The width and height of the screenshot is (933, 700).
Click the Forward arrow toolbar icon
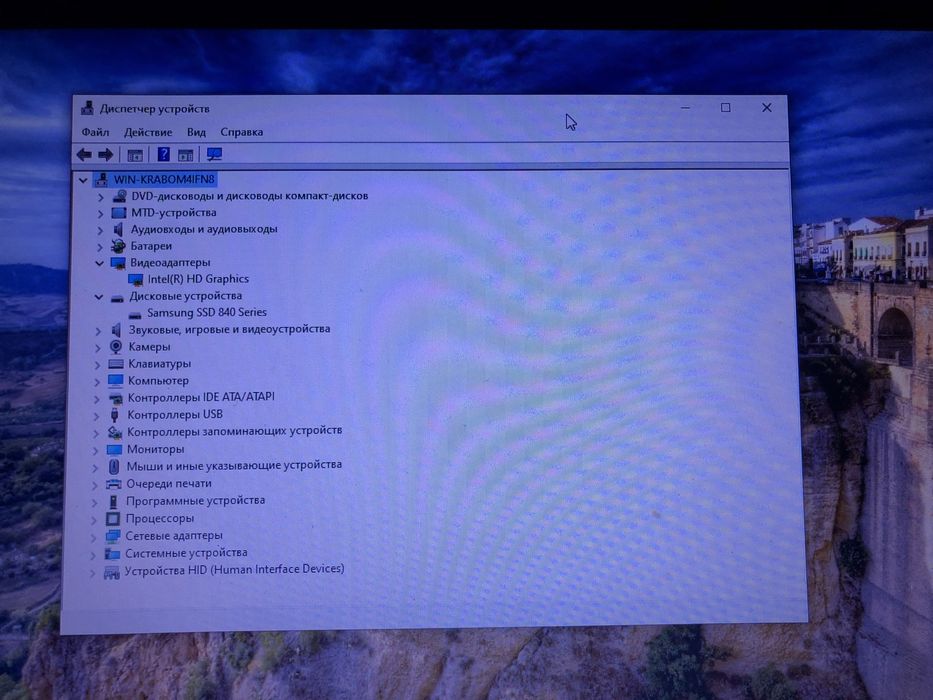coord(106,155)
